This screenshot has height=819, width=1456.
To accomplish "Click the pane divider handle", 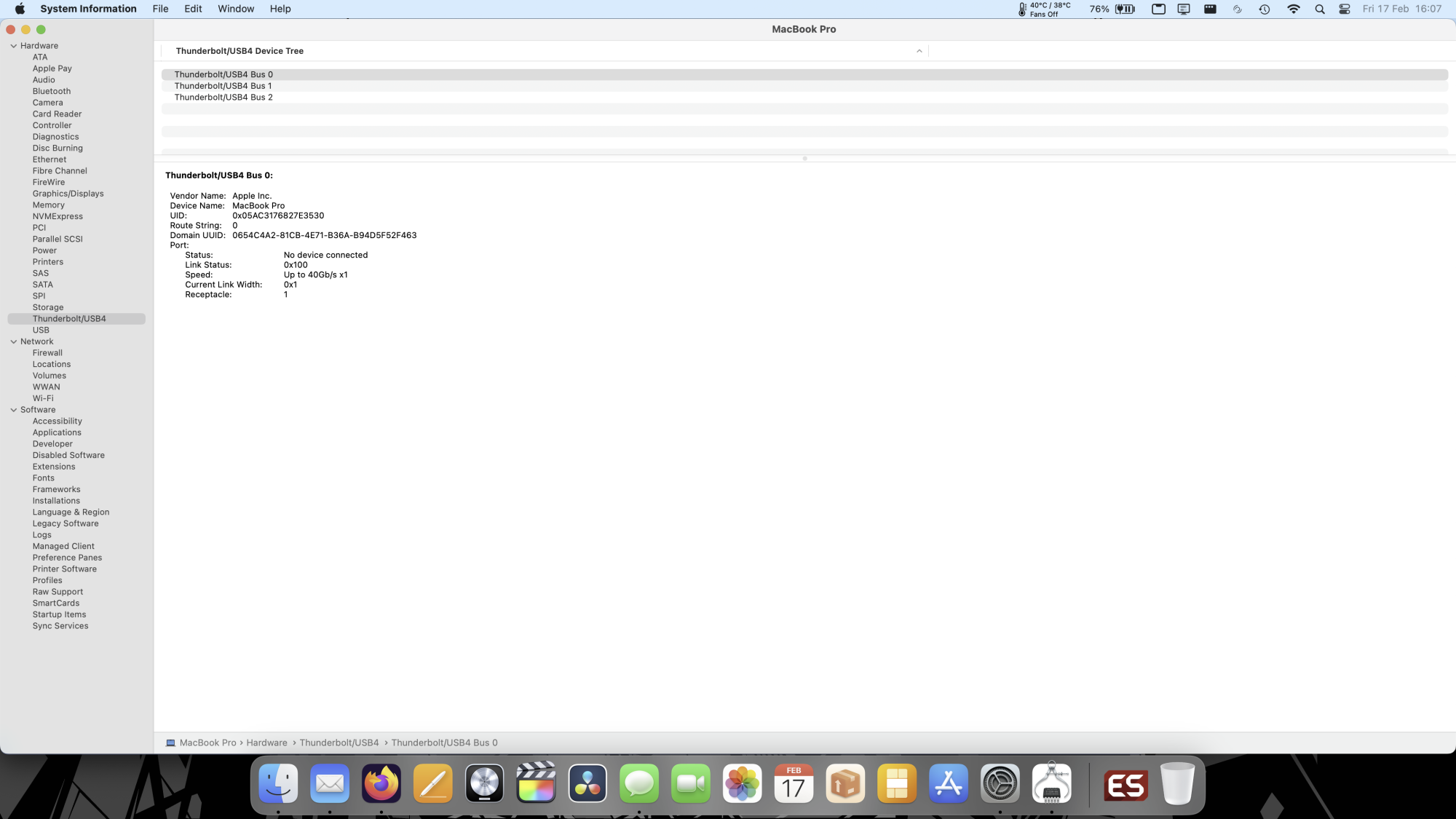I will click(x=804, y=158).
